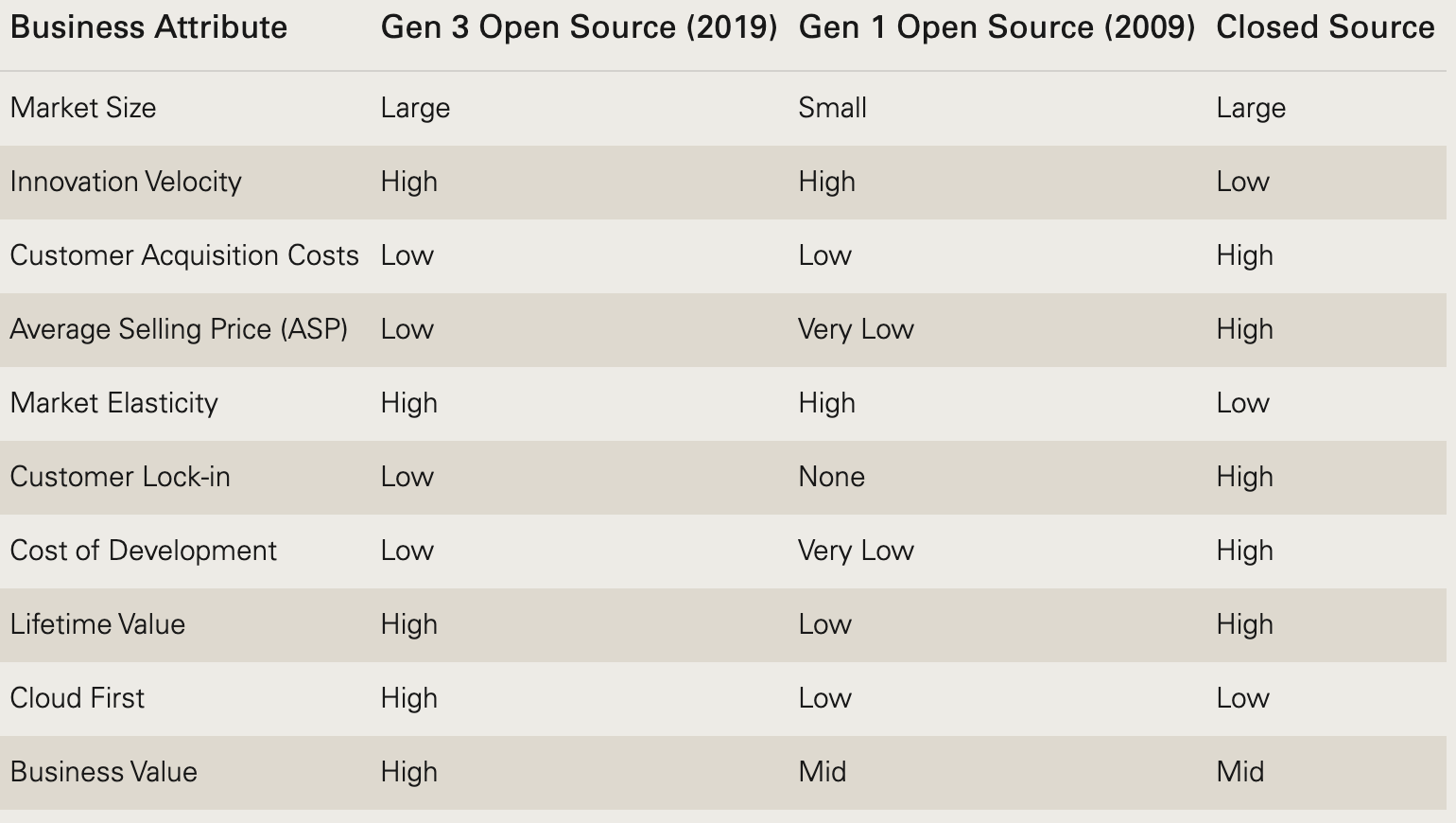Click 'Very Low' in Cost of Development row
The width and height of the screenshot is (1456, 823).
tap(856, 551)
